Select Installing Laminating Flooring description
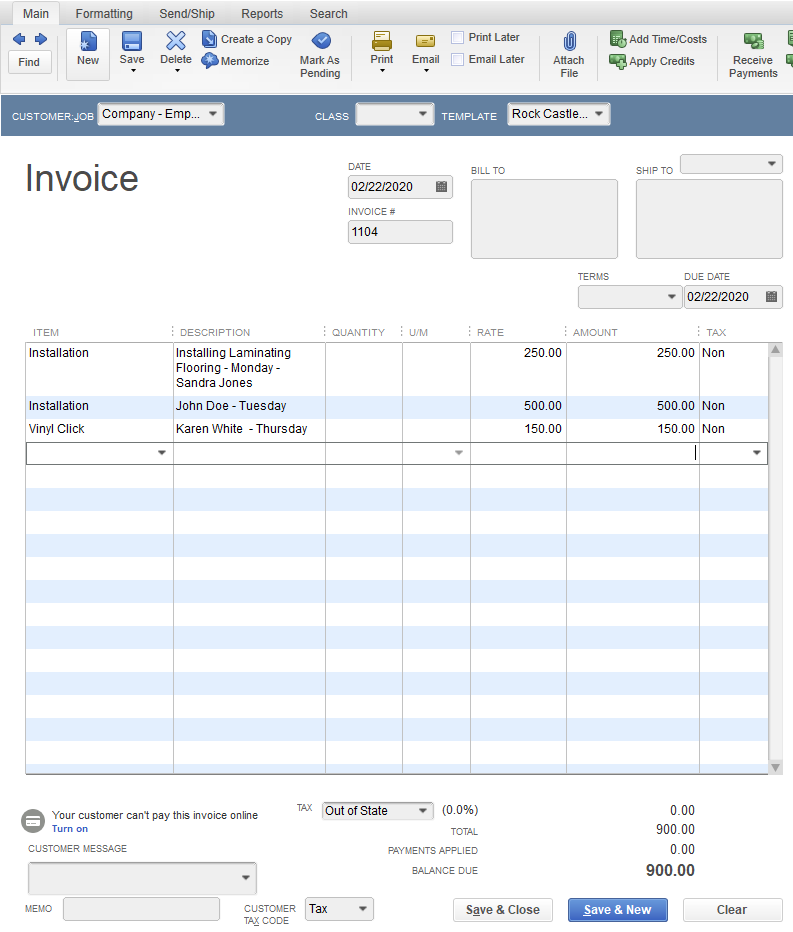The height and width of the screenshot is (932, 793). click(249, 369)
